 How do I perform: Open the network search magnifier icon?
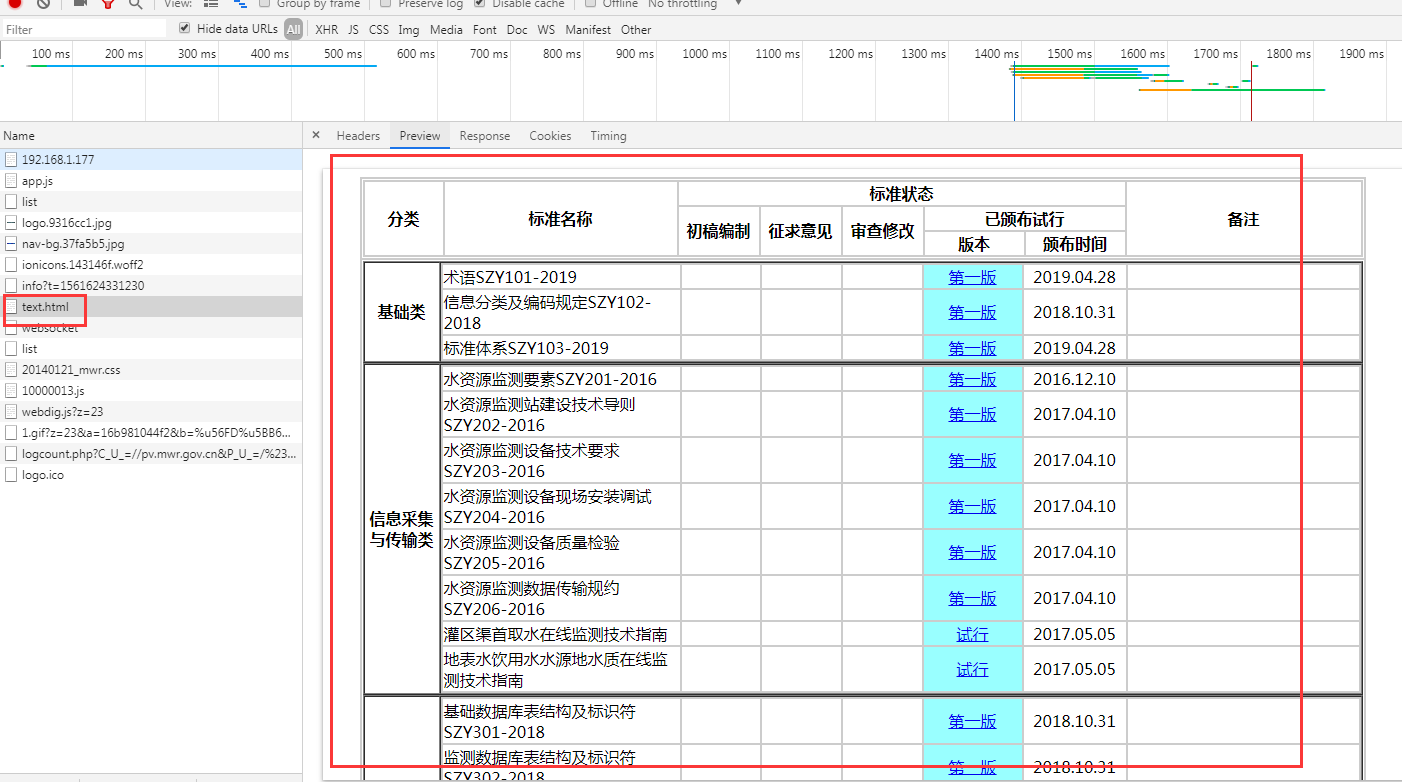[135, 5]
